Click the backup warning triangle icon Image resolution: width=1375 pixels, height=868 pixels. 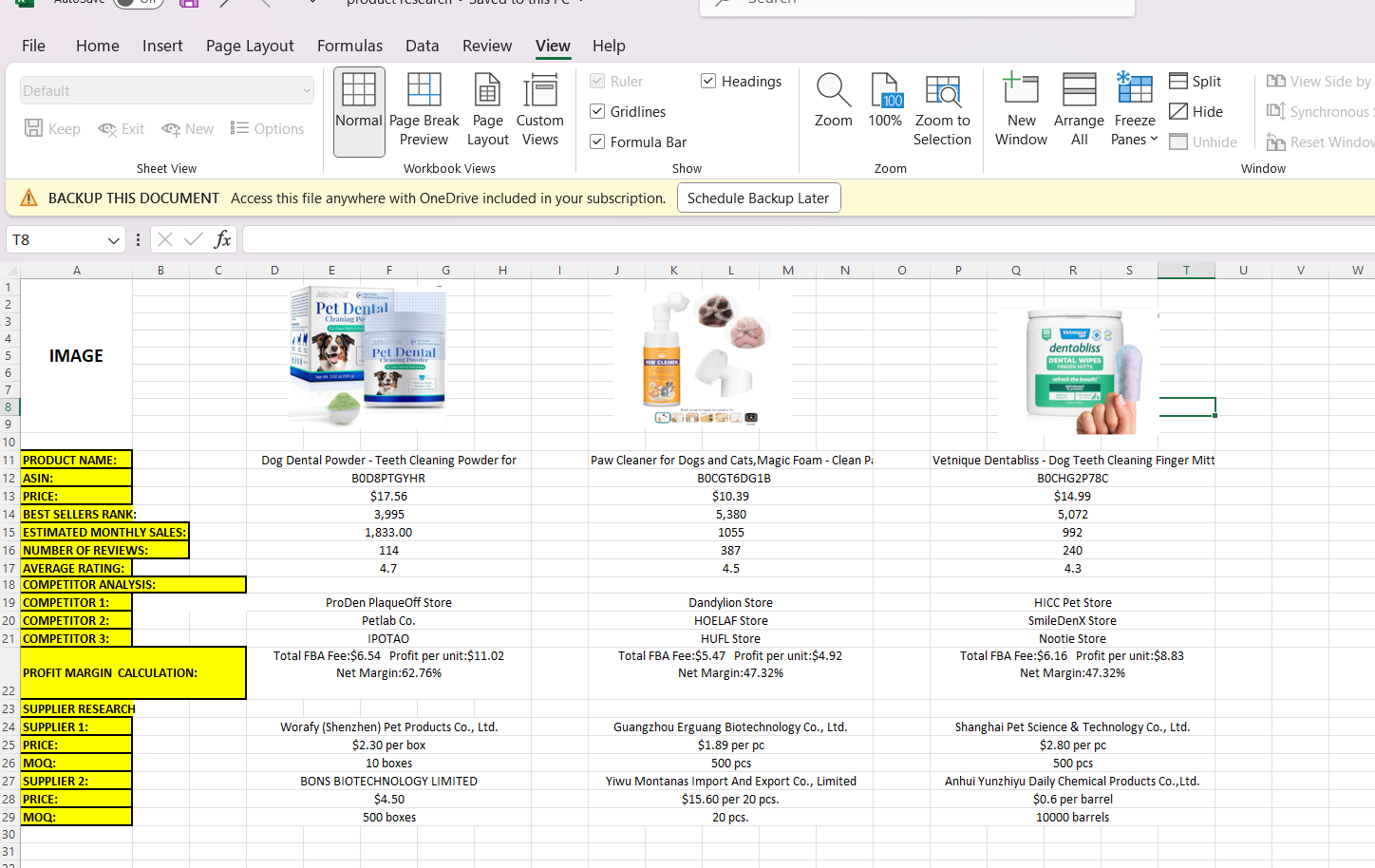(29, 198)
